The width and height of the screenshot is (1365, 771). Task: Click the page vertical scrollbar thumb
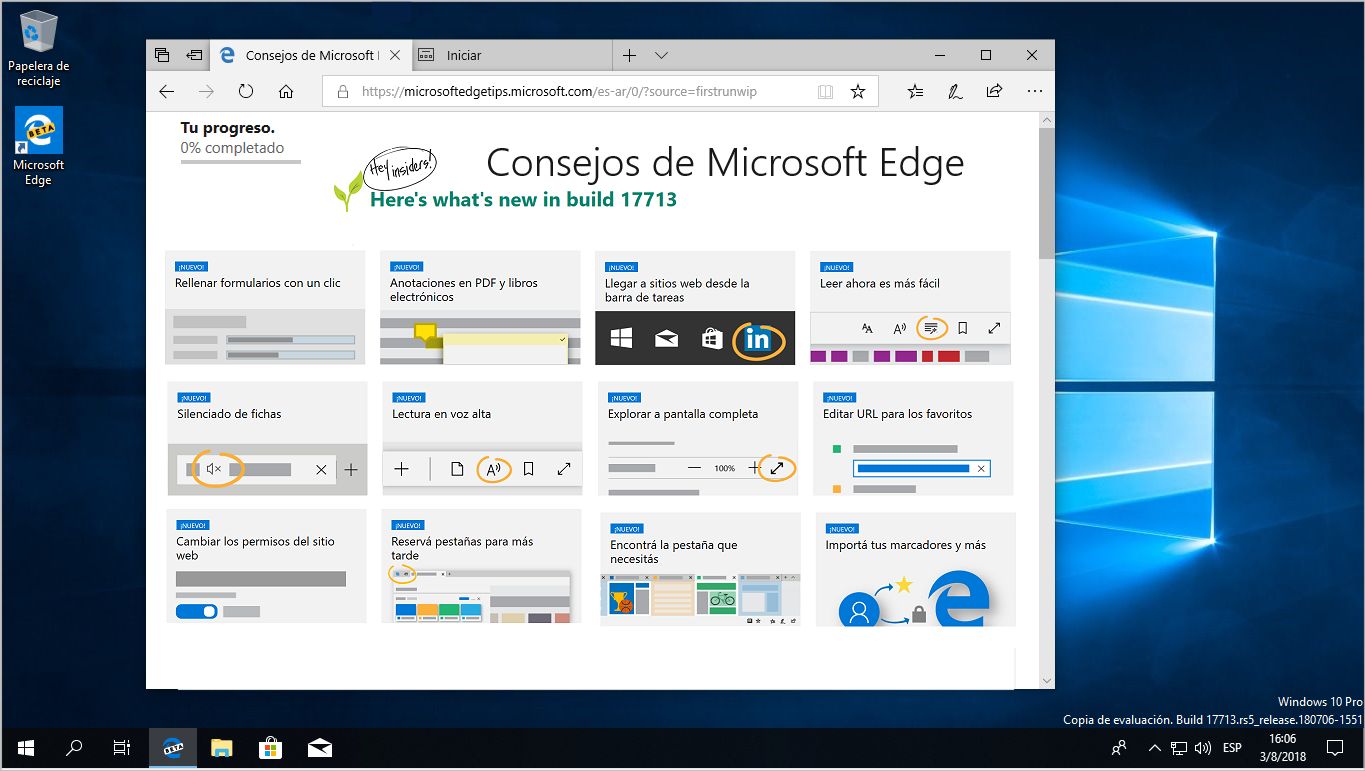point(1047,193)
